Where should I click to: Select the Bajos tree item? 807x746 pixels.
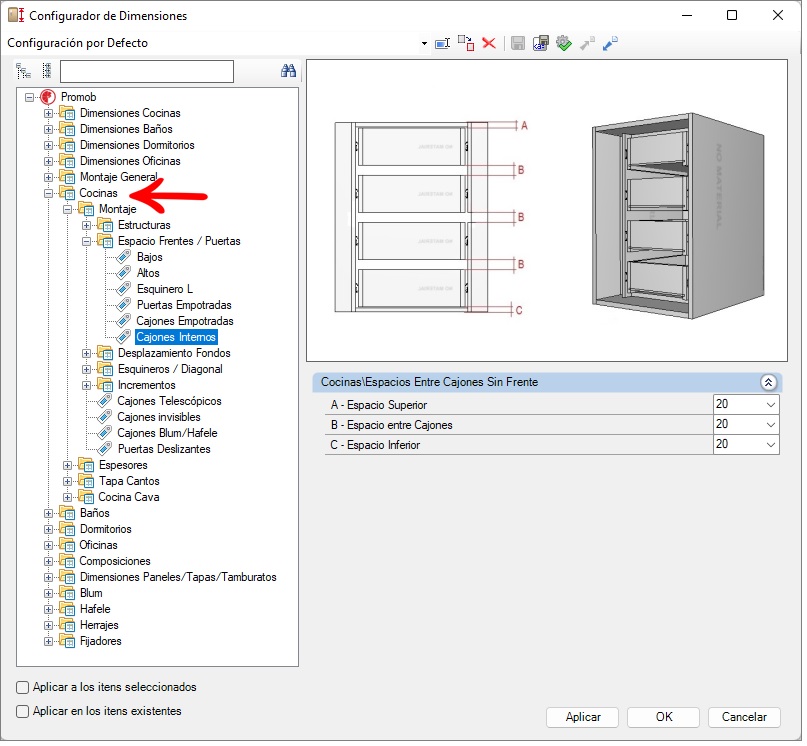149,257
